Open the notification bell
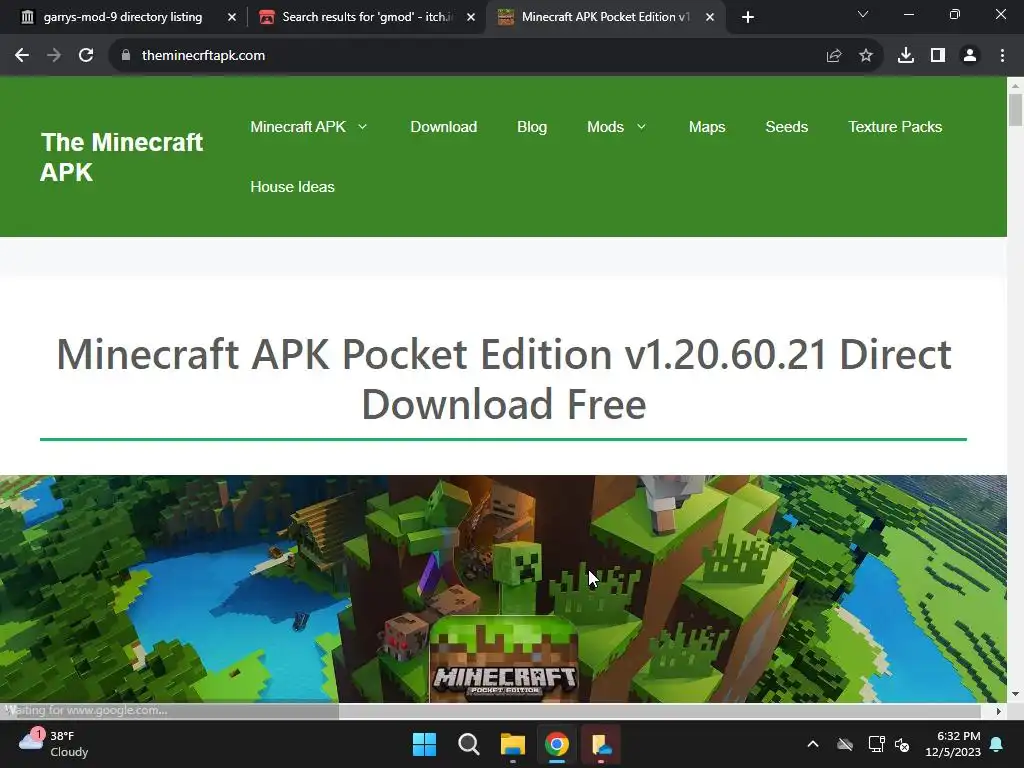Screen dimensions: 1024x768 [997, 744]
